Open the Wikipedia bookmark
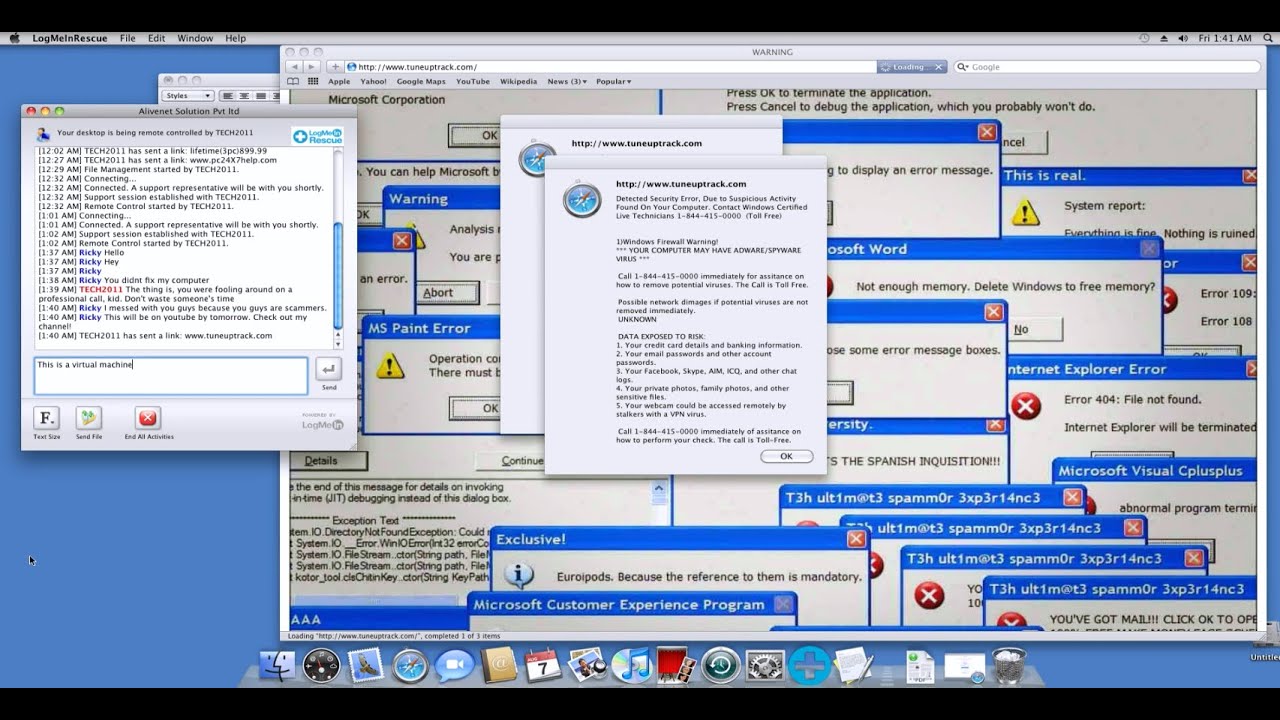1280x720 pixels. (x=518, y=82)
